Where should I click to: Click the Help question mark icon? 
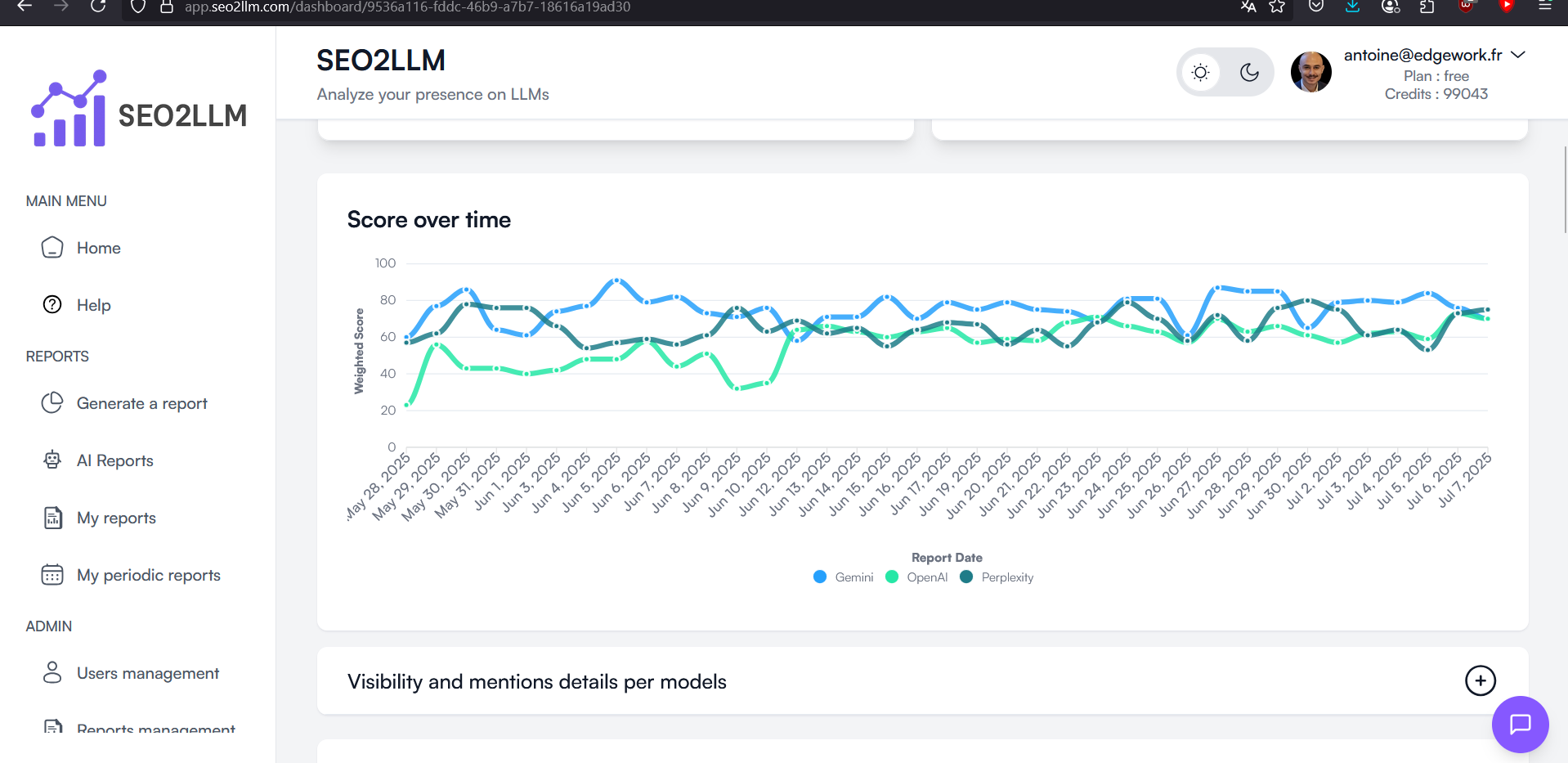[x=52, y=304]
